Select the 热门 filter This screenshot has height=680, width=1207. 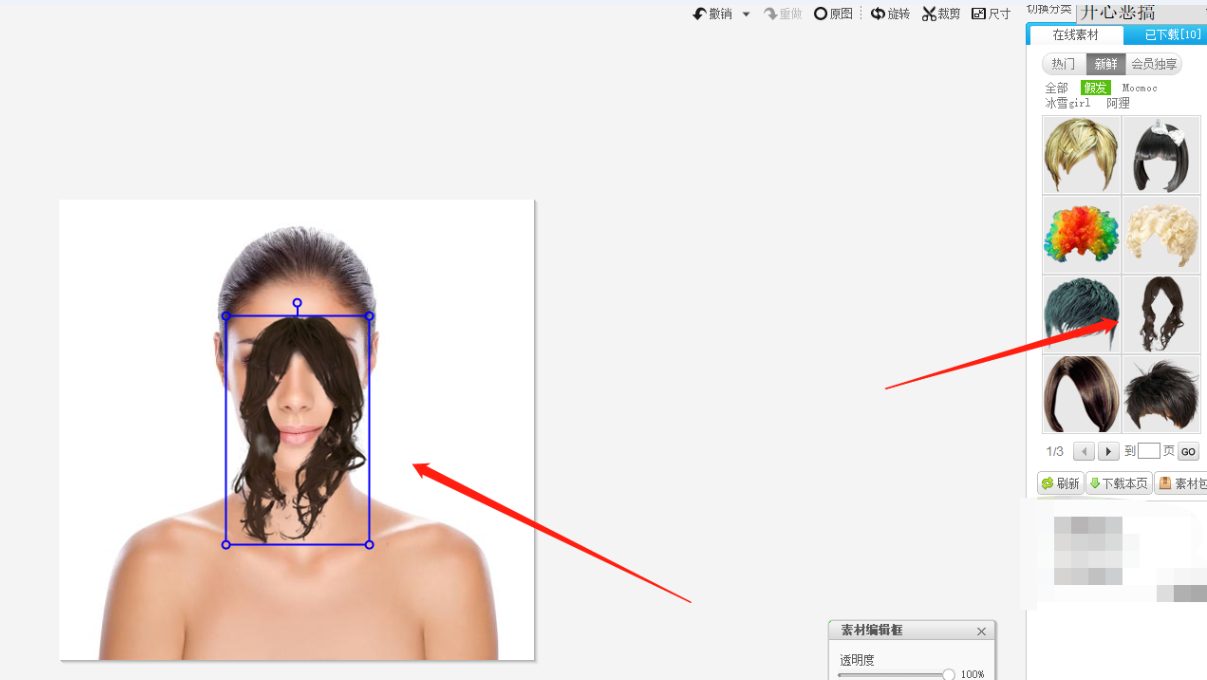point(1063,64)
